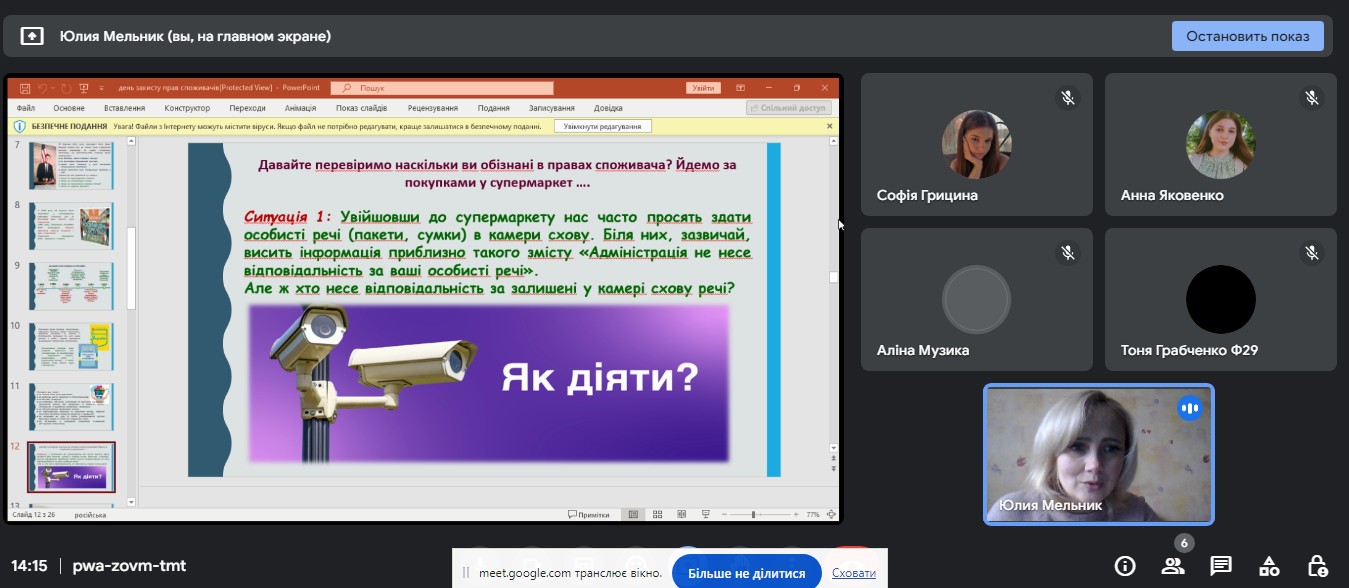Open Customize Quick Access Toolbar dropdown arrow
Image resolution: width=1349 pixels, height=588 pixels.
point(101,88)
